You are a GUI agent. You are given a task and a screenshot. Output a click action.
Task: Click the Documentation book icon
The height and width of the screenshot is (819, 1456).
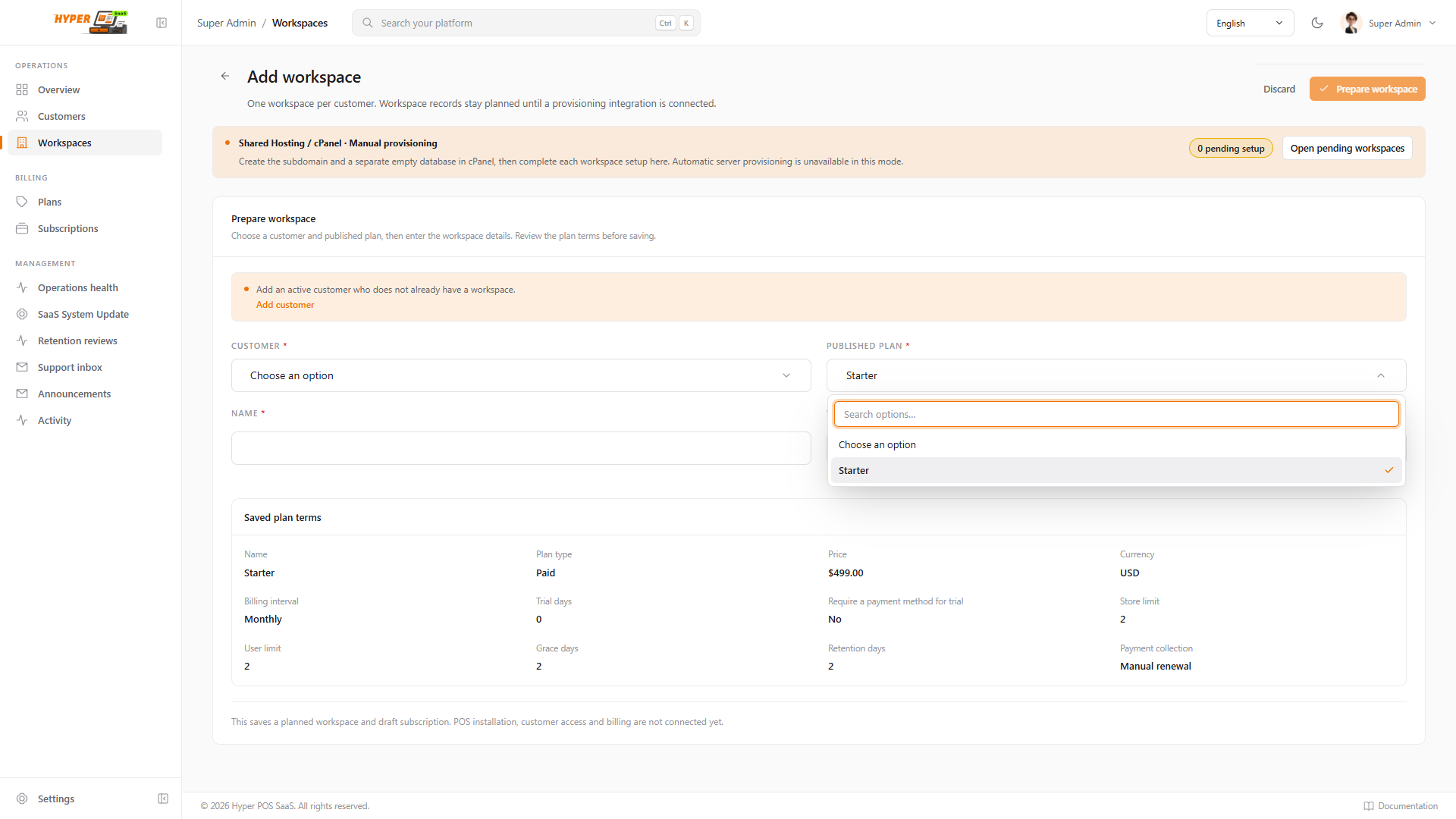pos(1369,806)
